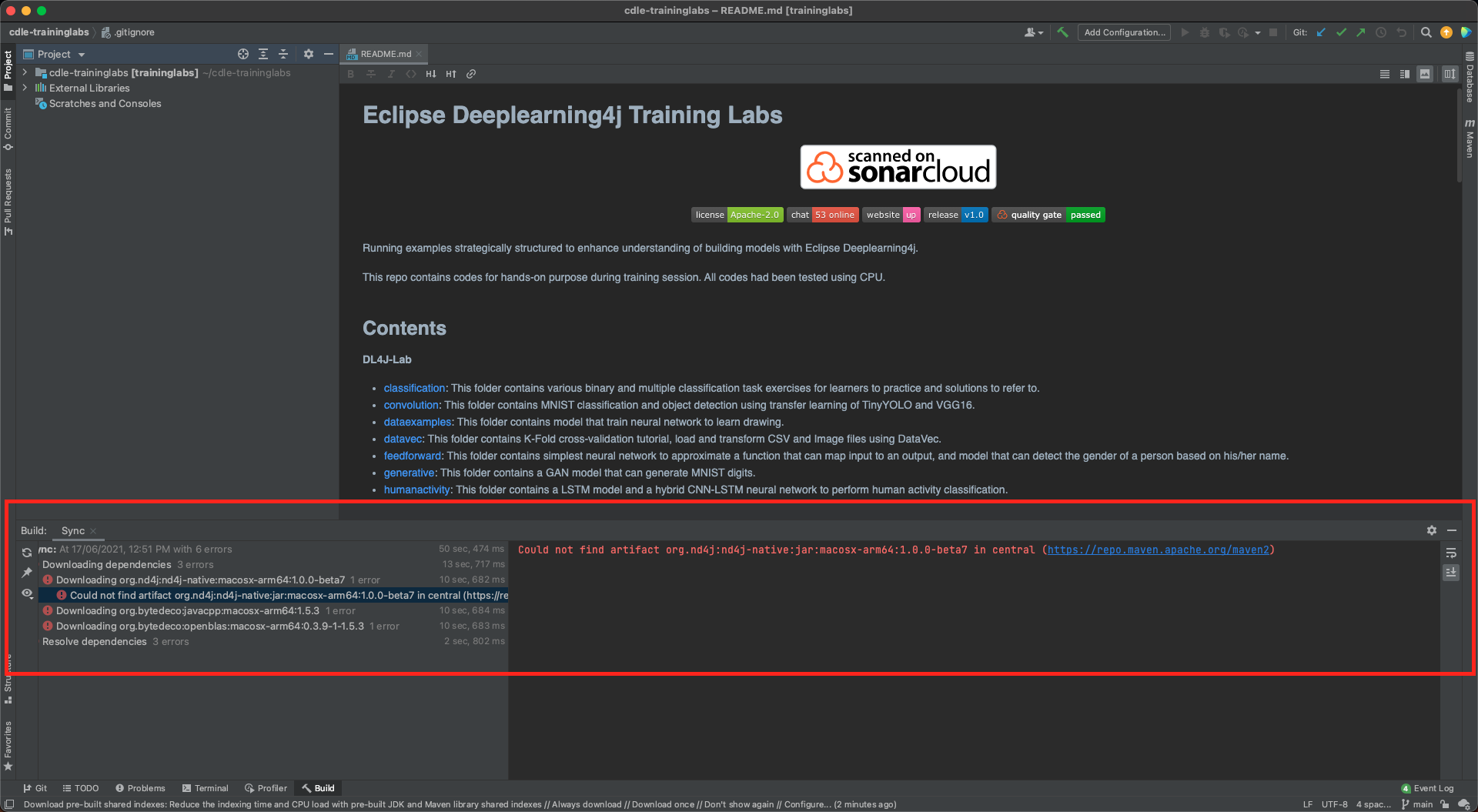Hide the Project tool window
Viewport: 1478px width, 812px height.
pyautogui.click(x=329, y=54)
